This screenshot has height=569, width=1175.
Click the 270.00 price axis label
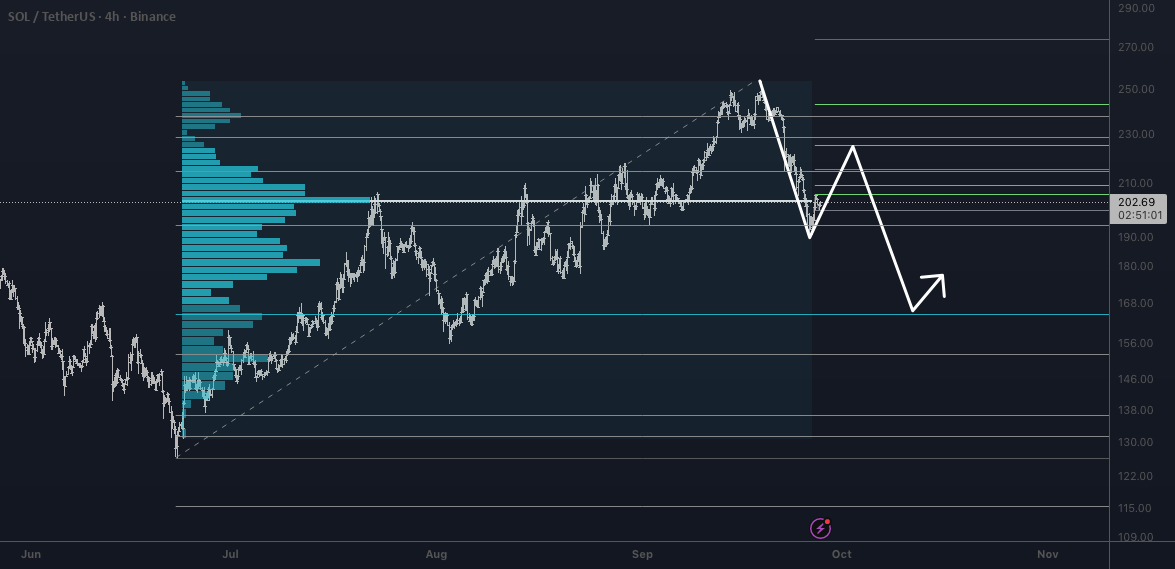coord(1136,47)
